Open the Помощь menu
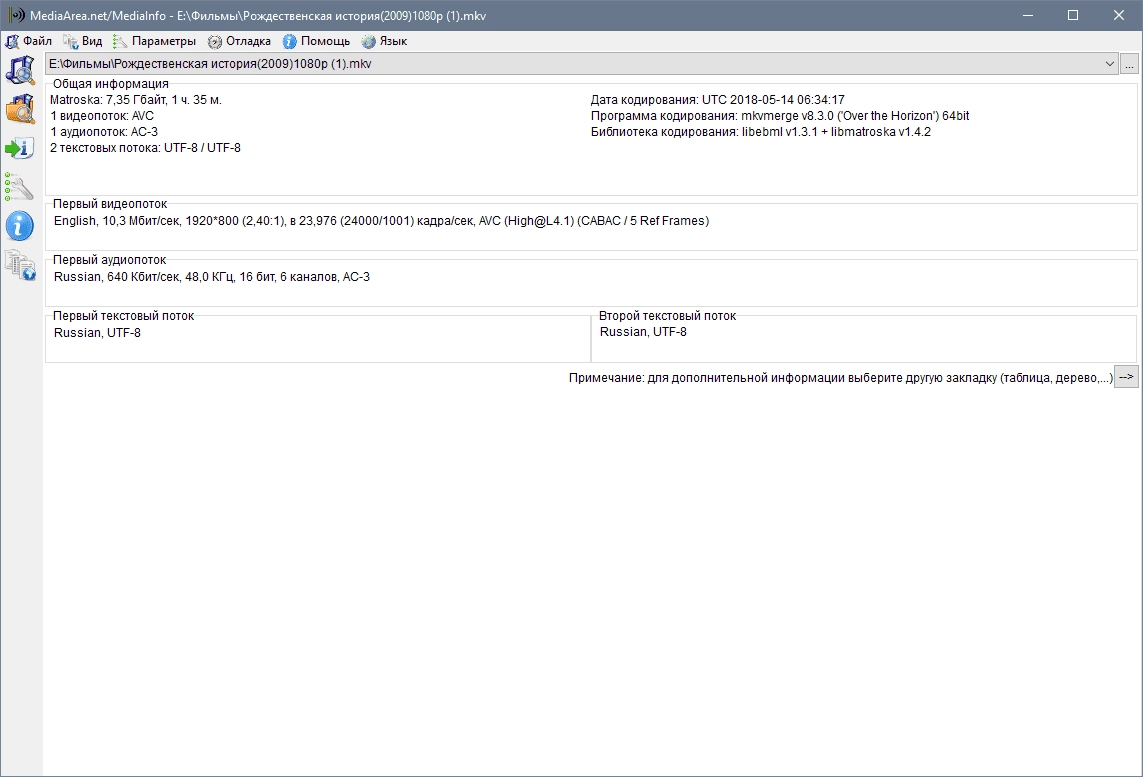Image resolution: width=1143 pixels, height=777 pixels. click(x=316, y=41)
